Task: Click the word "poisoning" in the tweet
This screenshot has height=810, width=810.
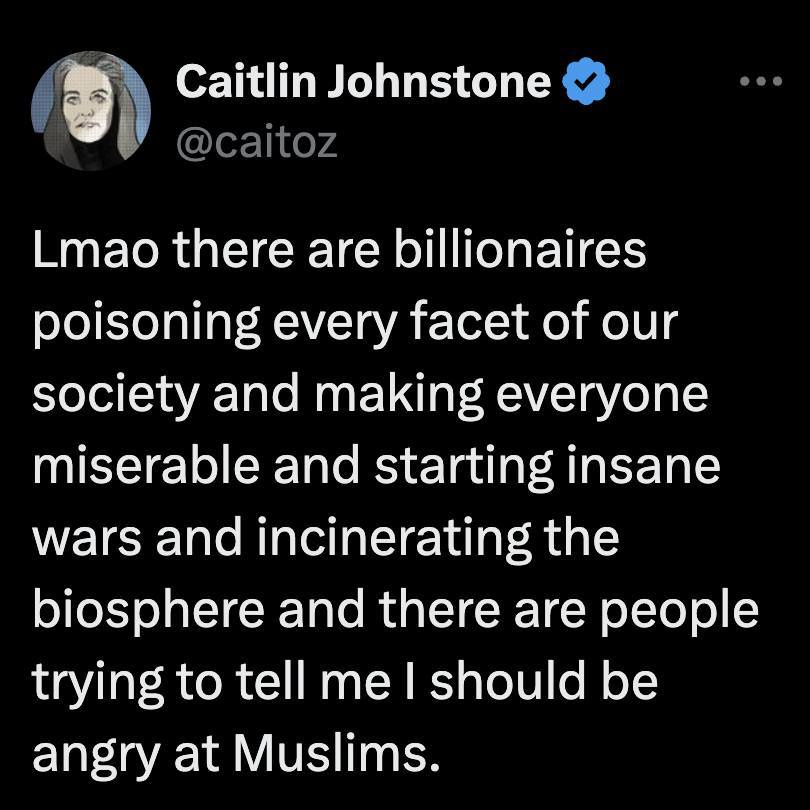Action: pos(147,325)
